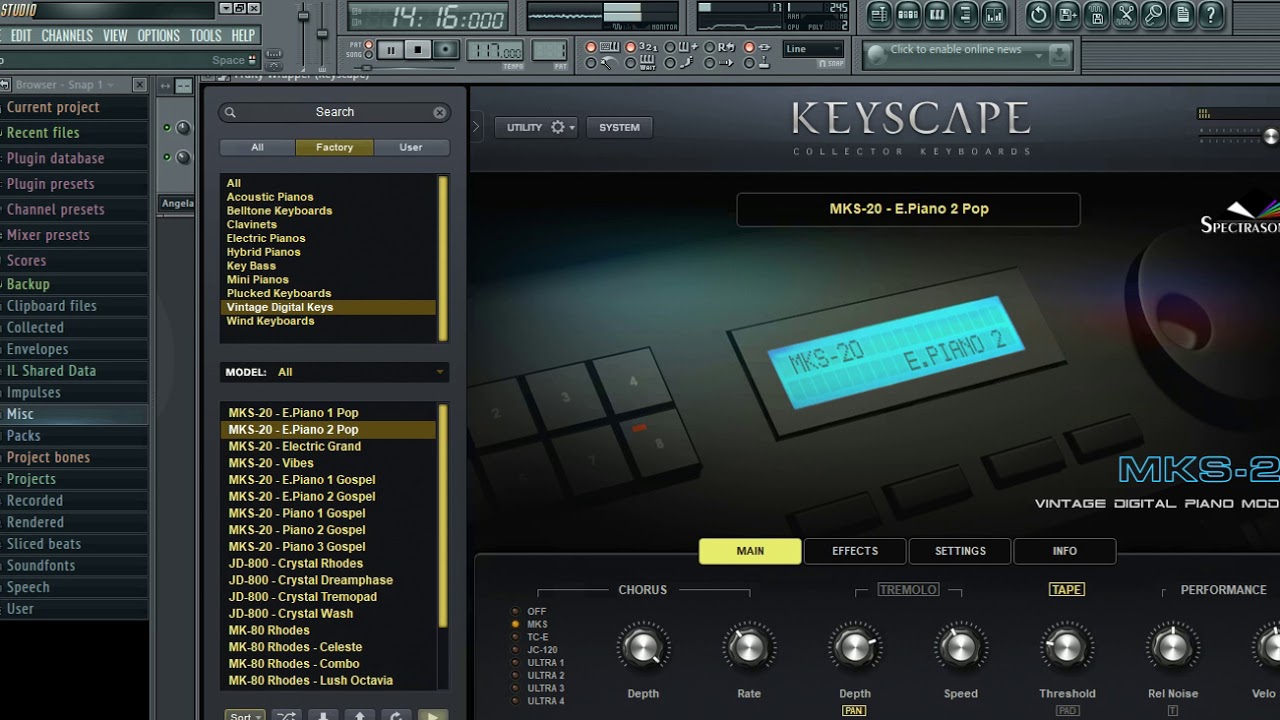This screenshot has height=720, width=1280.
Task: Click the shuffle patches icon
Action: tap(286, 716)
